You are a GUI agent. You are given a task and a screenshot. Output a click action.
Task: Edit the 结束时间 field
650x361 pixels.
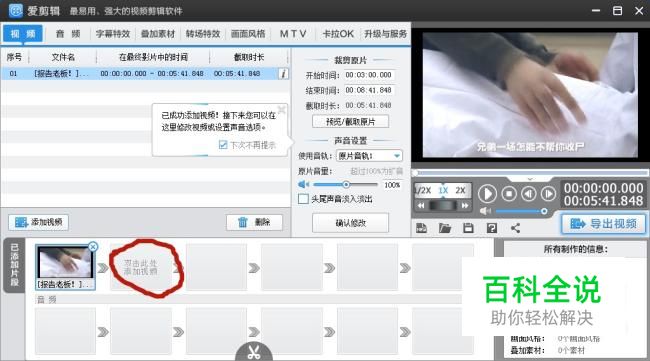369,90
